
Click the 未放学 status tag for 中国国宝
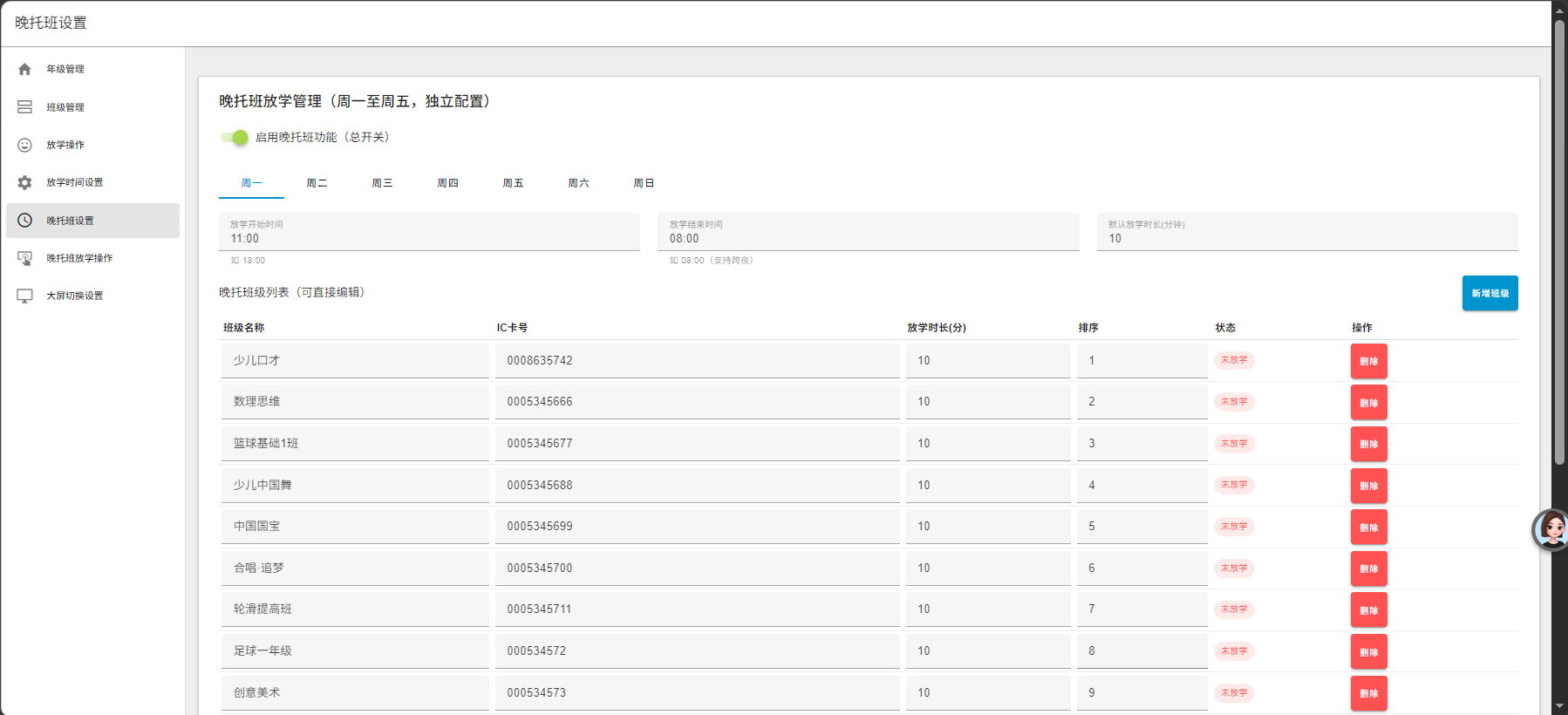coord(1234,526)
